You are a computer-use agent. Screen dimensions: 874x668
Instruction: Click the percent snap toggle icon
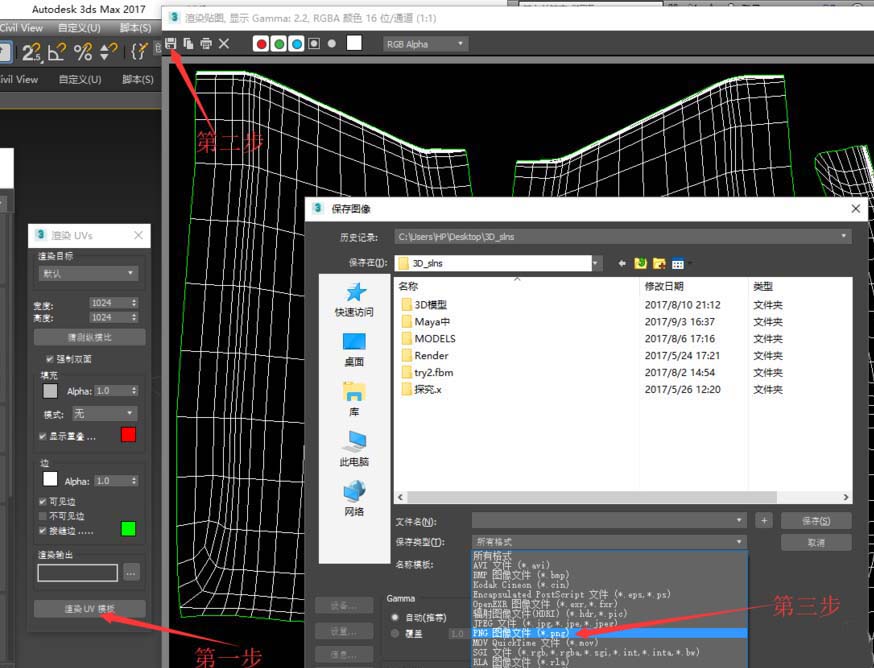tap(83, 52)
